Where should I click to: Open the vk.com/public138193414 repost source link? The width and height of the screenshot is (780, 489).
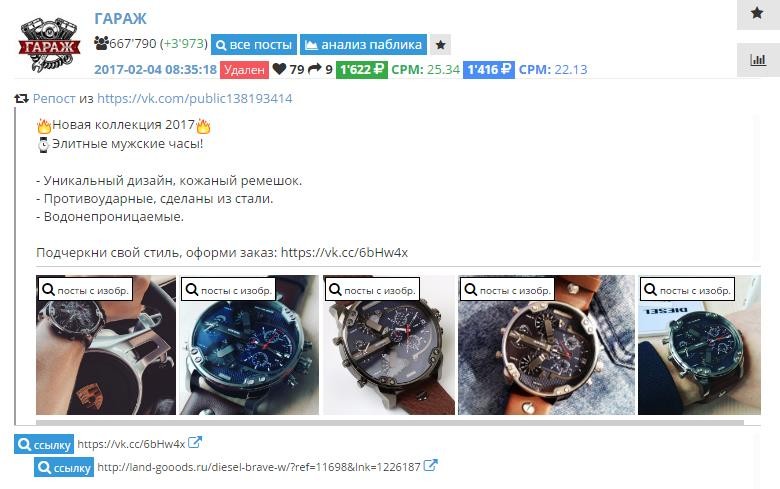click(195, 98)
